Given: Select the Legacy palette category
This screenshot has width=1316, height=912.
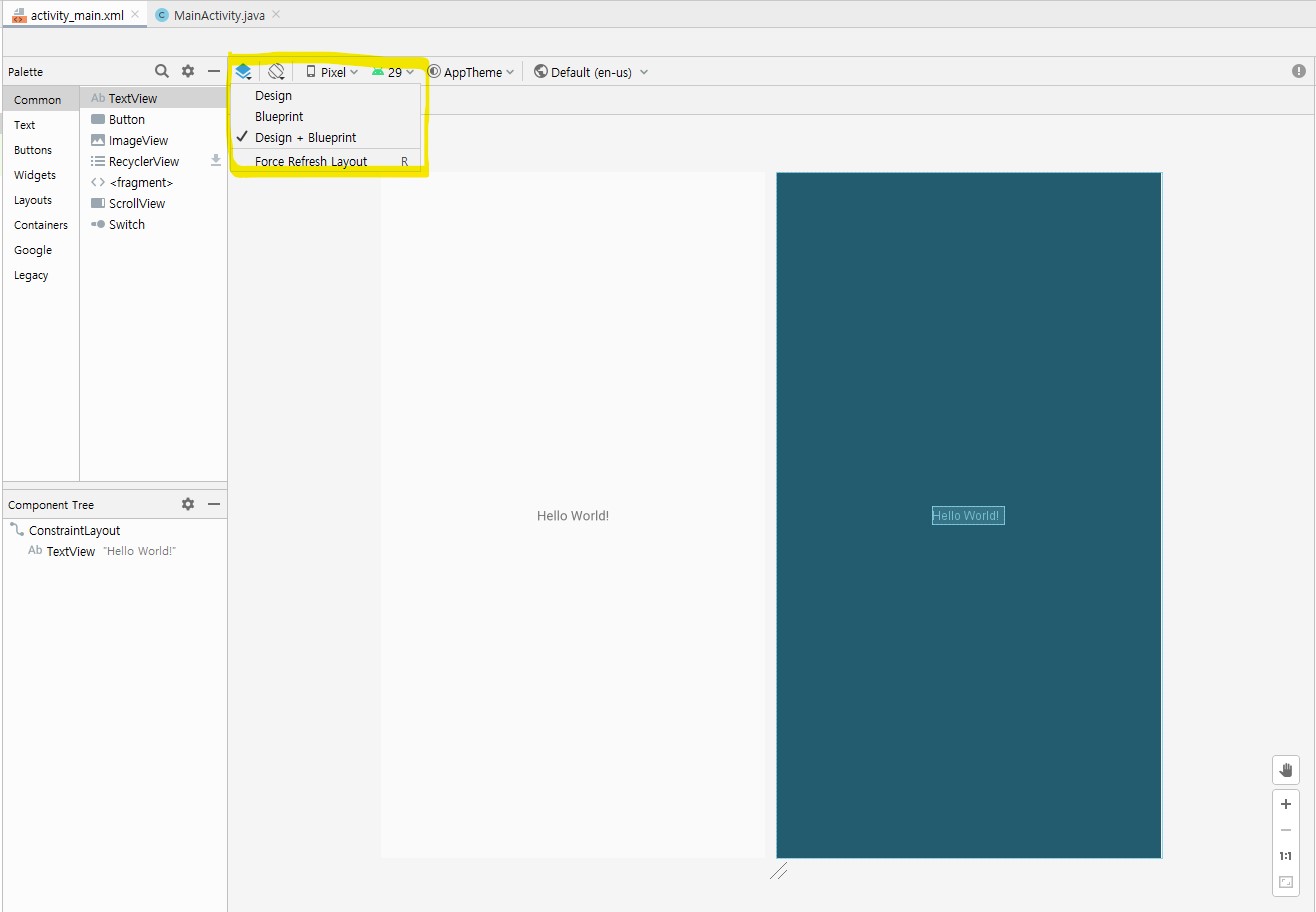Looking at the screenshot, I should (x=41, y=275).
